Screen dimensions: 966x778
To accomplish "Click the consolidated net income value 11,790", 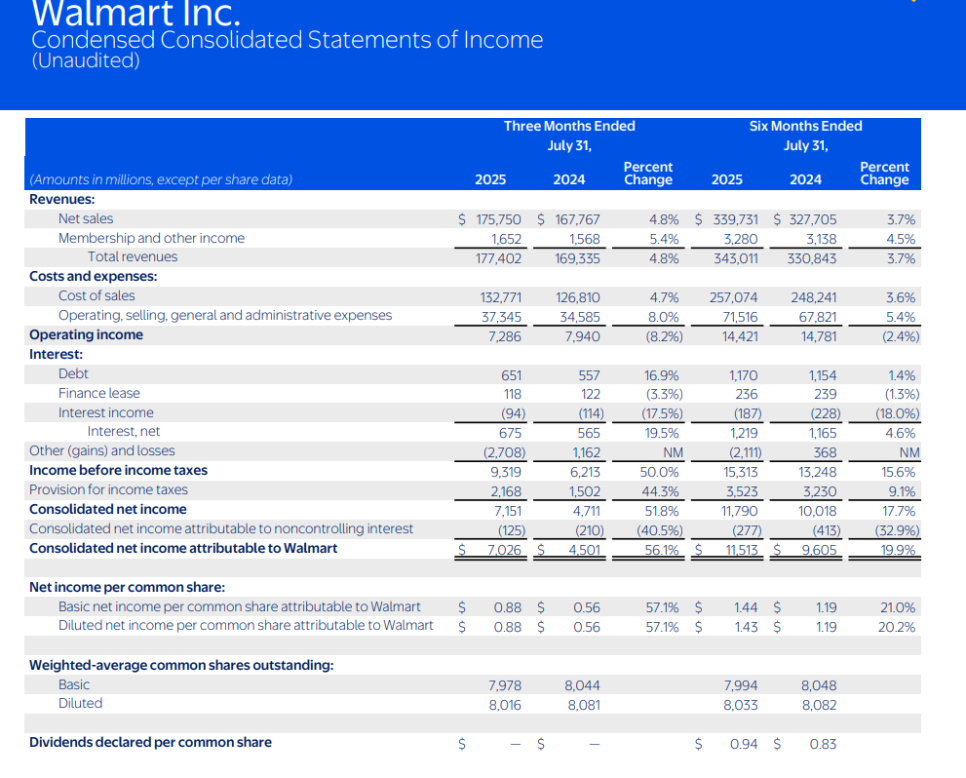I will click(x=739, y=511).
